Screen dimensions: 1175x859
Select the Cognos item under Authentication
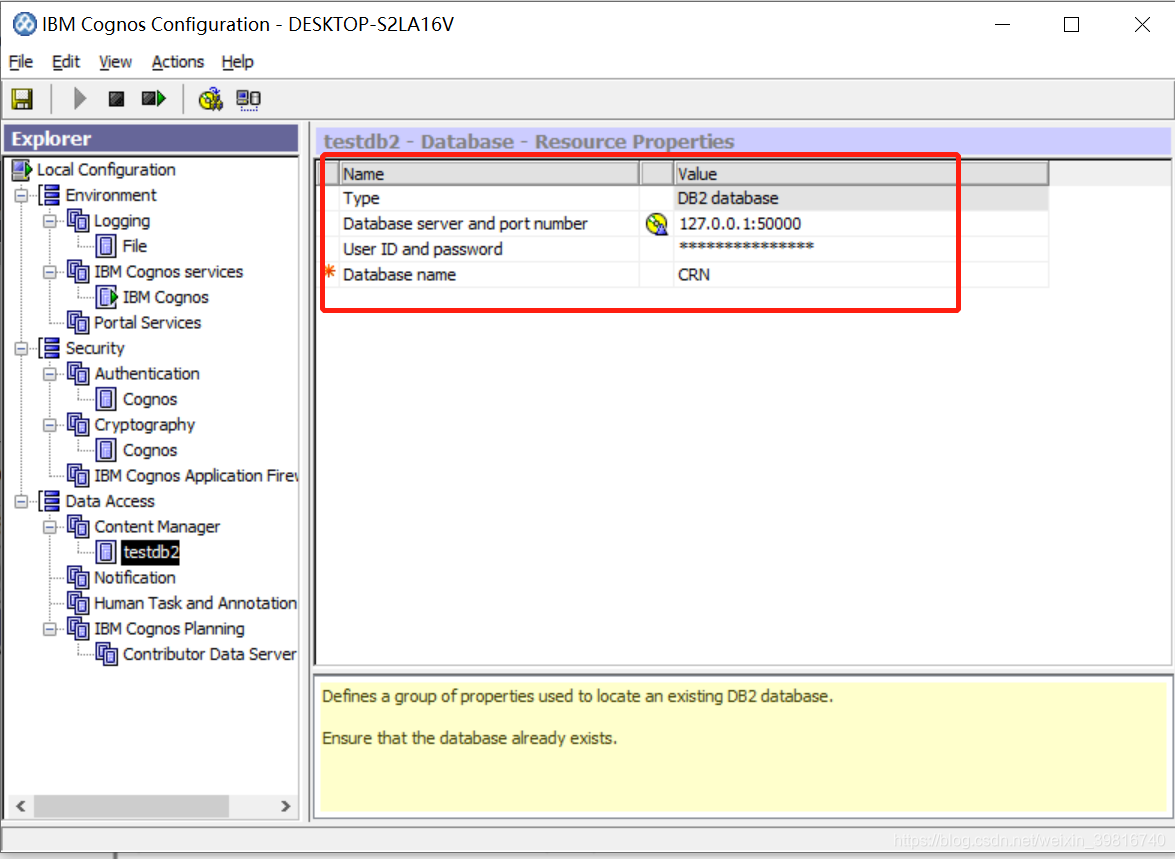[150, 400]
